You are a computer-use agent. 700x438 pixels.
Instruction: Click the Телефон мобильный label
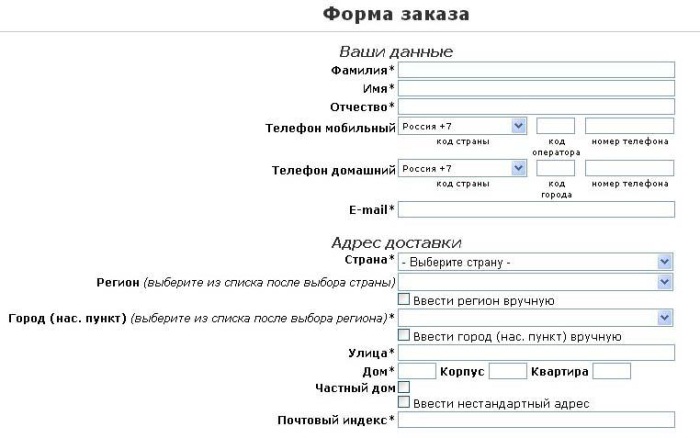[330, 129]
